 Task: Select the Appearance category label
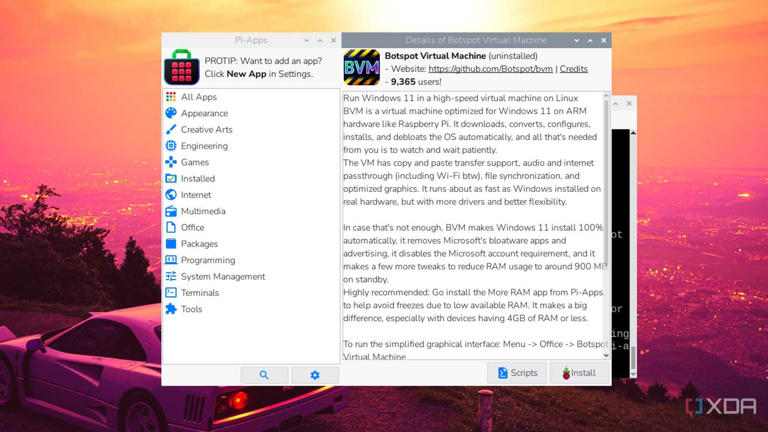pyautogui.click(x=204, y=113)
